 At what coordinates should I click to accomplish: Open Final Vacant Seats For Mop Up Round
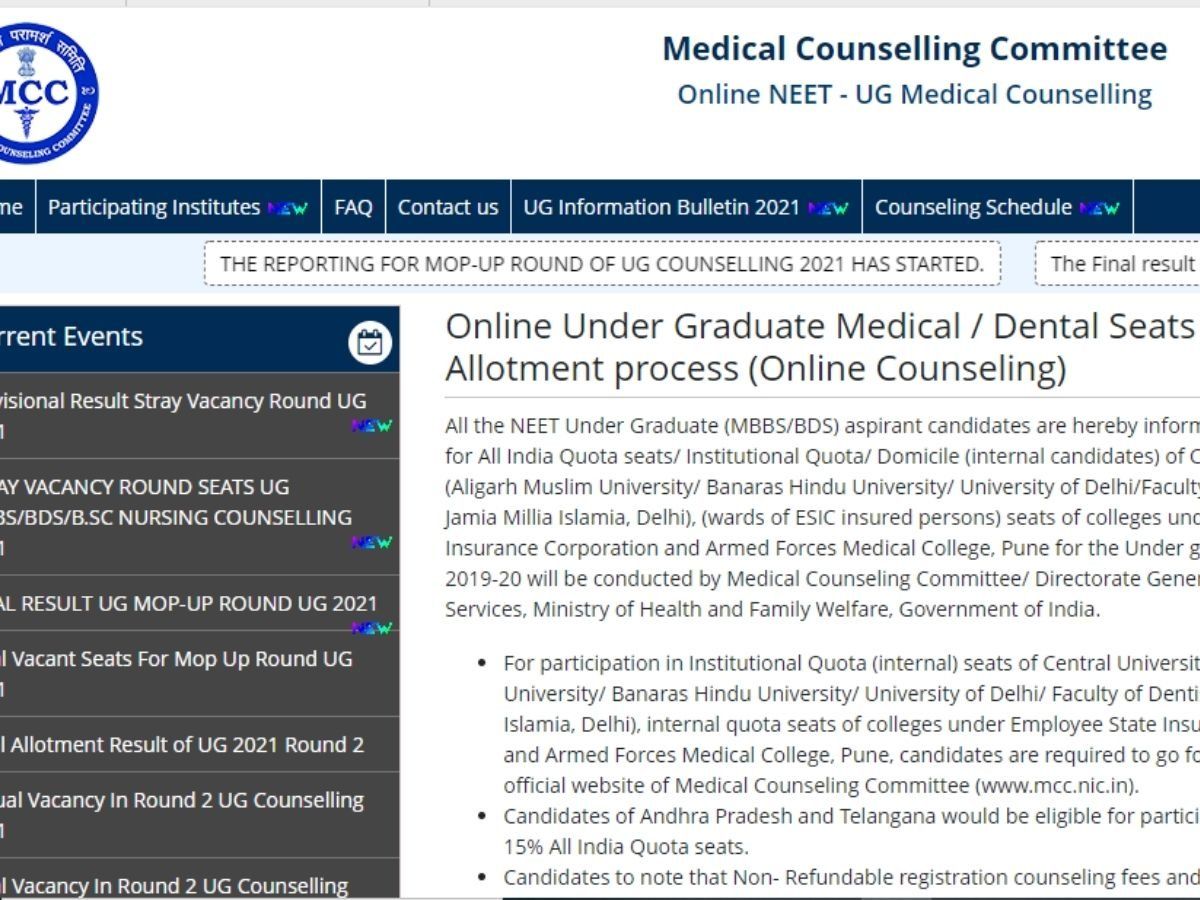(x=180, y=671)
